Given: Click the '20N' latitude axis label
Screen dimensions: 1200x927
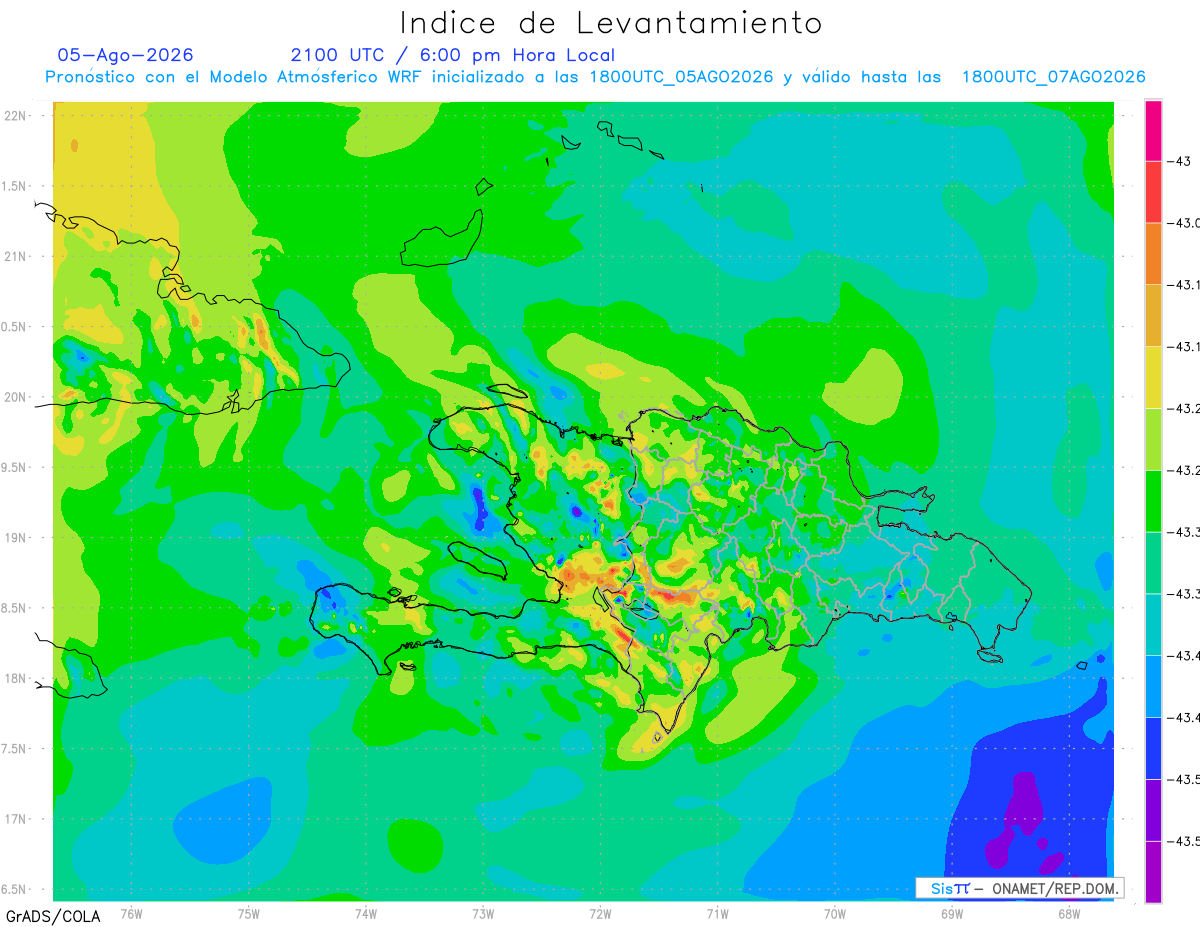Looking at the screenshot, I should click(17, 397).
